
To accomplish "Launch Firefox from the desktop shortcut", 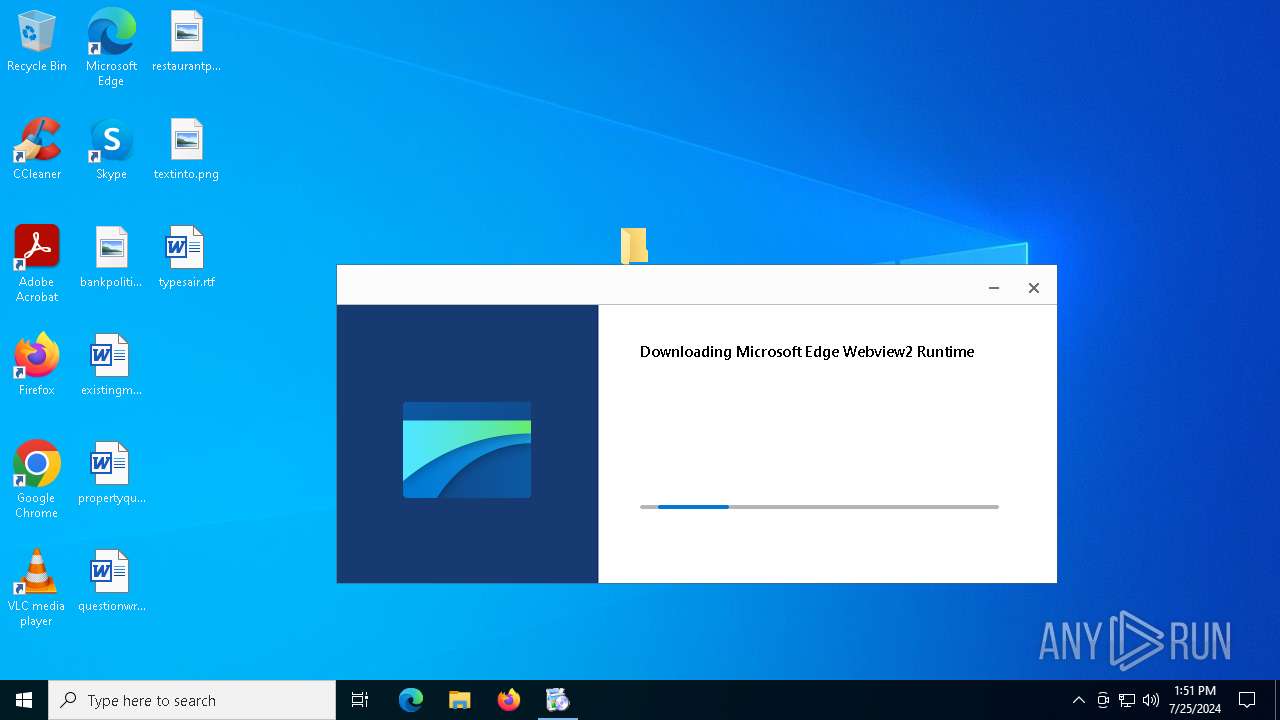I will [x=37, y=366].
